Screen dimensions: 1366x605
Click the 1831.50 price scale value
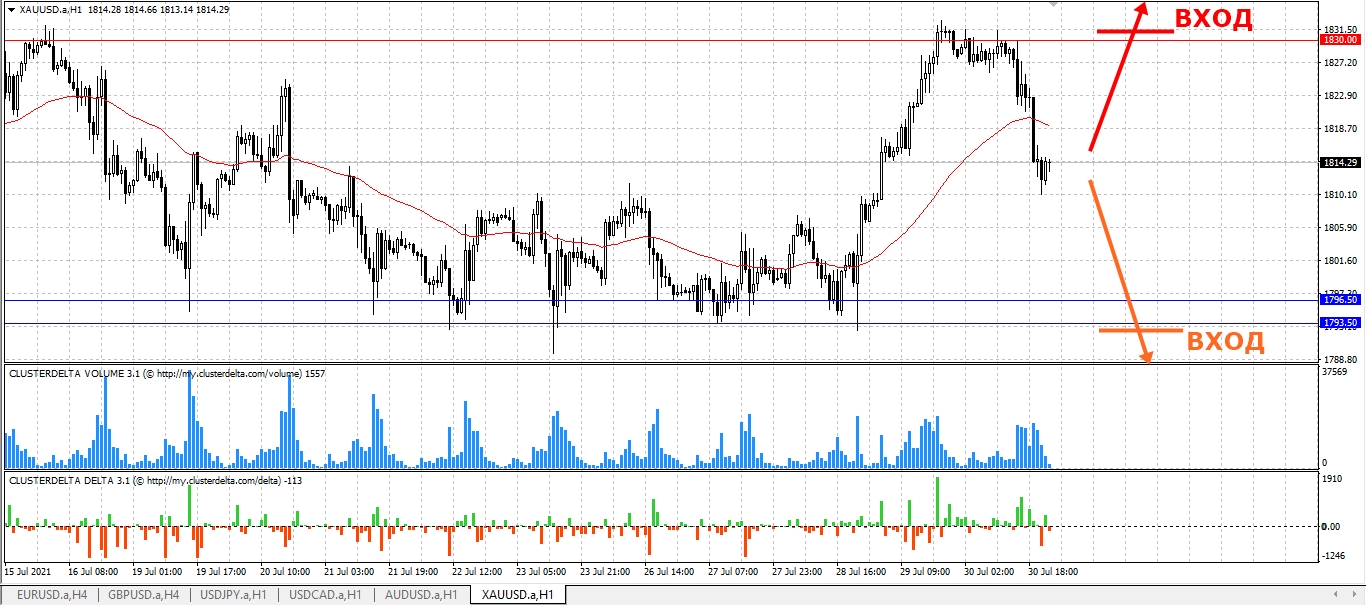(1338, 30)
